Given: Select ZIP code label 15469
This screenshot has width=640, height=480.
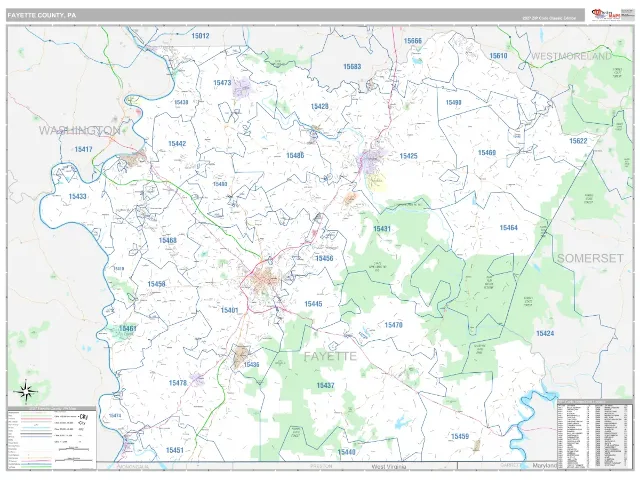Looking at the screenshot, I should [x=487, y=153].
